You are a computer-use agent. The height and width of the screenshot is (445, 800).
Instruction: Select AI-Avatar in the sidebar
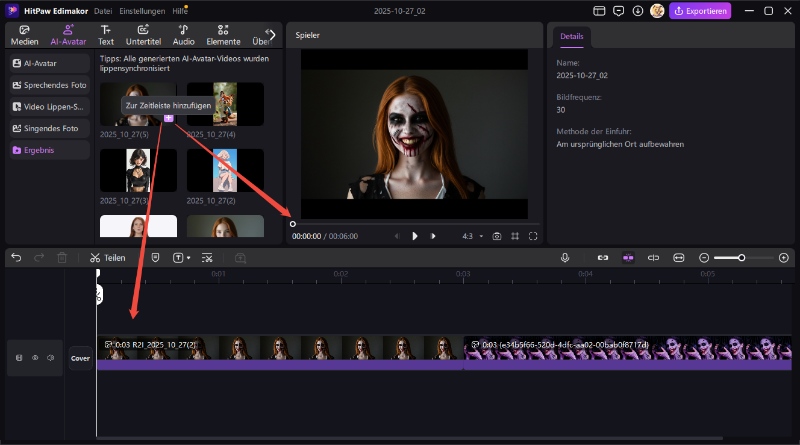click(49, 63)
